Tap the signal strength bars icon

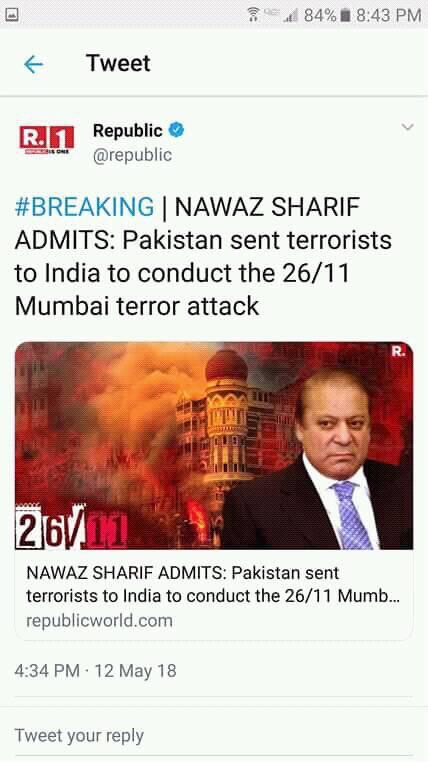tap(291, 16)
